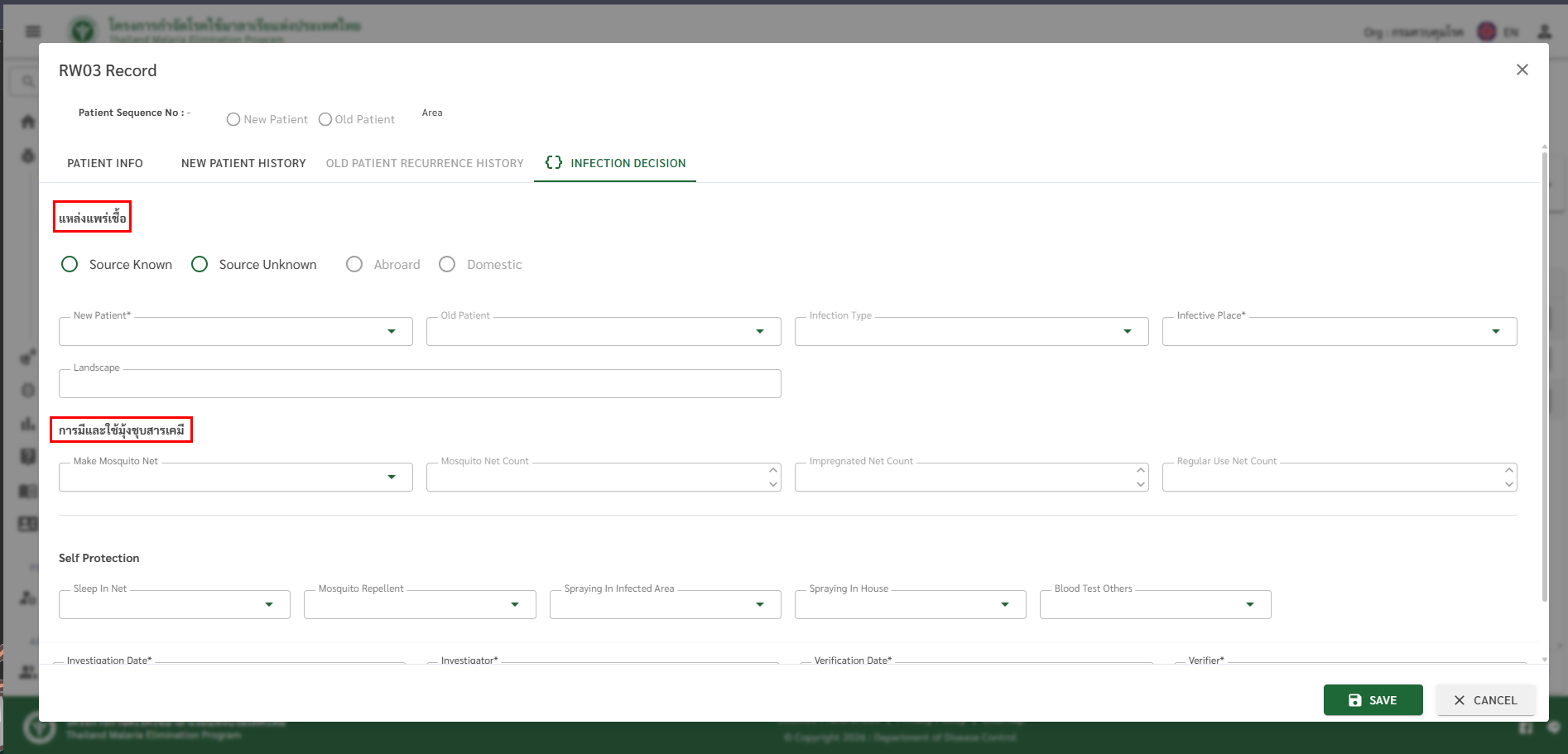The width and height of the screenshot is (1568, 754).
Task: Increase Mosquito Net Count with up arrow
Action: click(x=772, y=470)
